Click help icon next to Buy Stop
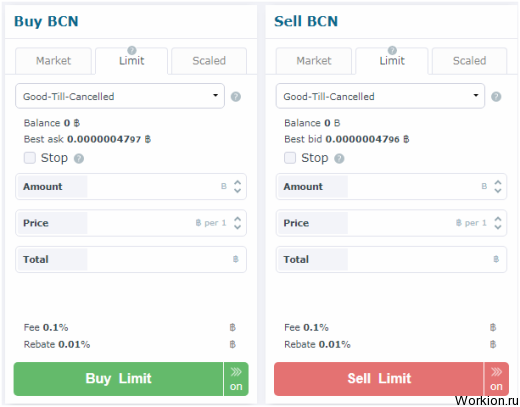The image size is (520, 407). [x=79, y=159]
